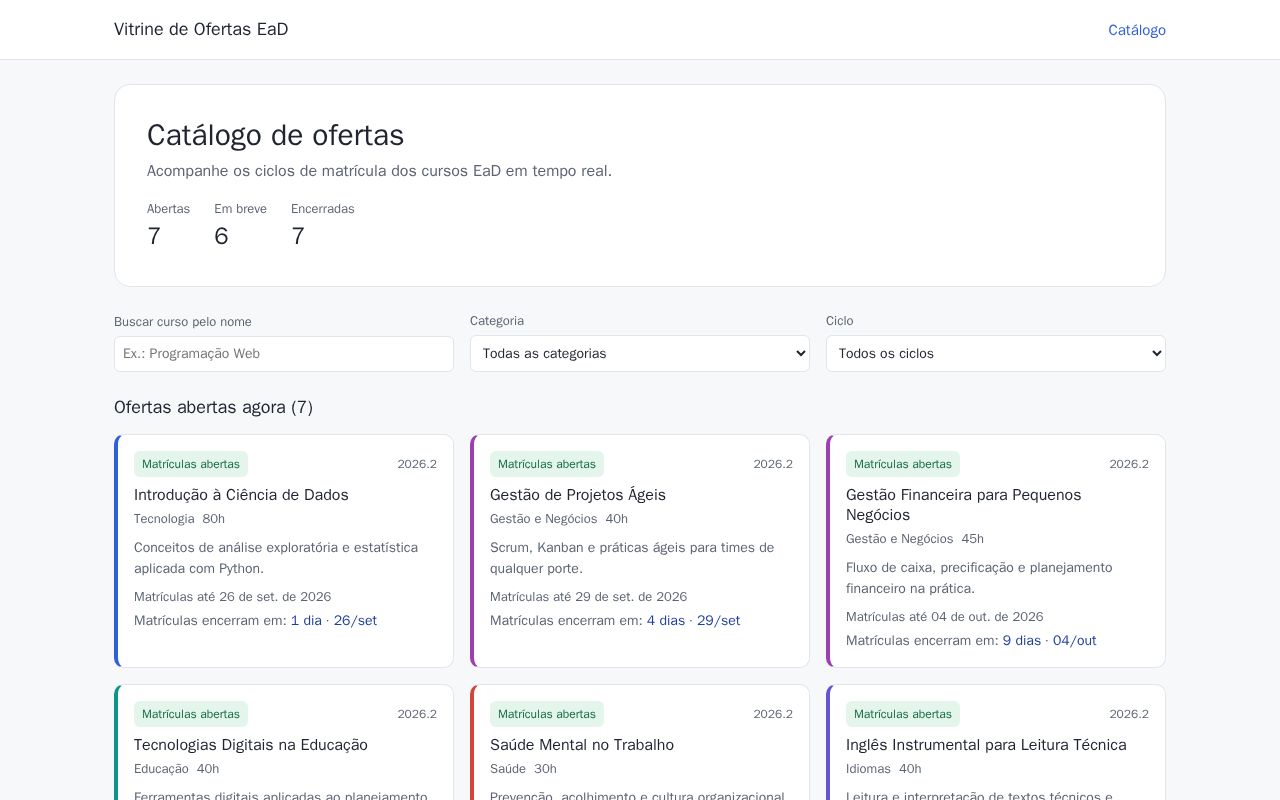1280x800 pixels.
Task: Click Ofertas abertas agora (7) heading
Action: [213, 407]
